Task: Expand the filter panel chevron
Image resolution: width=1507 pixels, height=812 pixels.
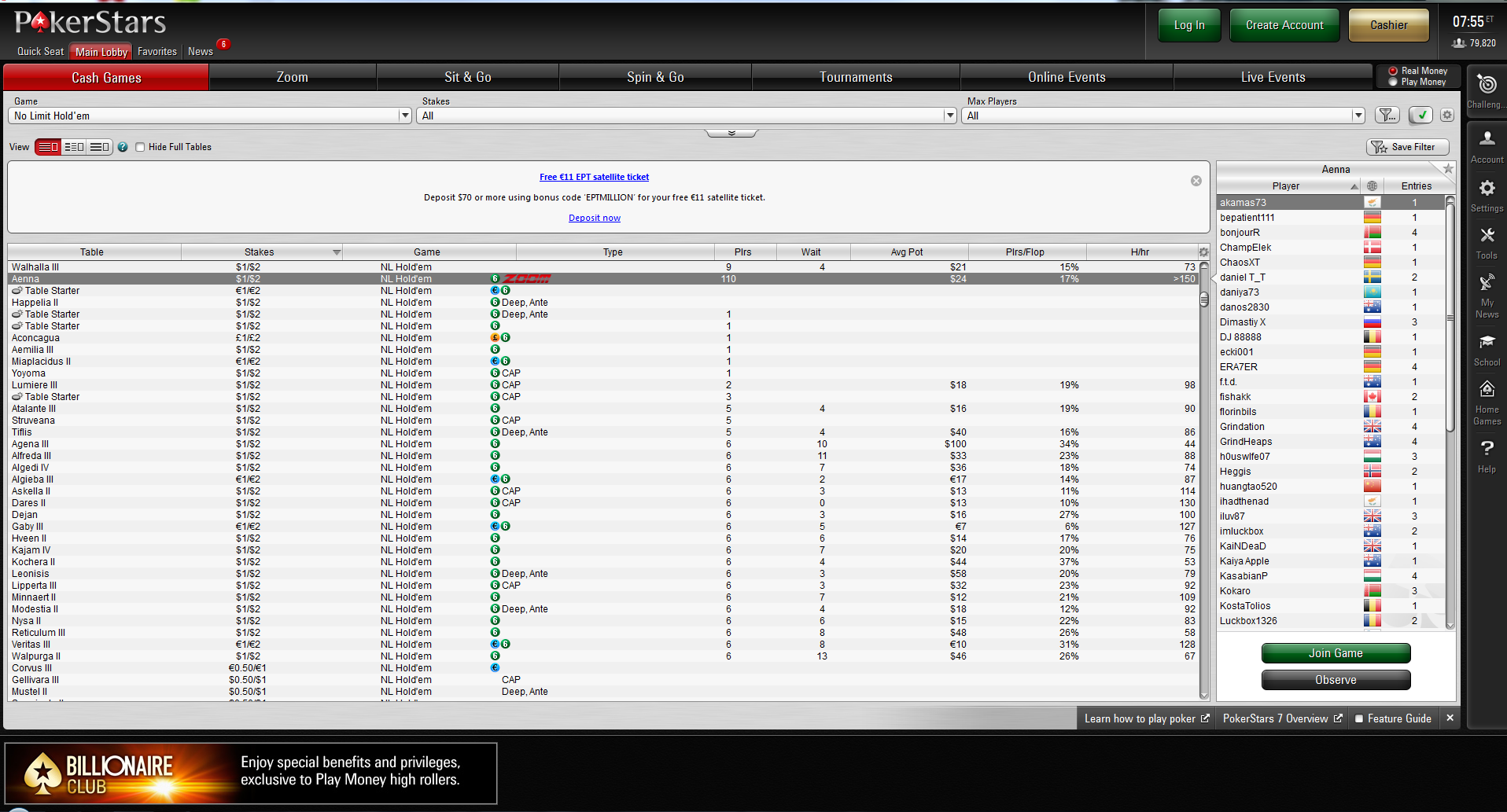Action: (731, 133)
